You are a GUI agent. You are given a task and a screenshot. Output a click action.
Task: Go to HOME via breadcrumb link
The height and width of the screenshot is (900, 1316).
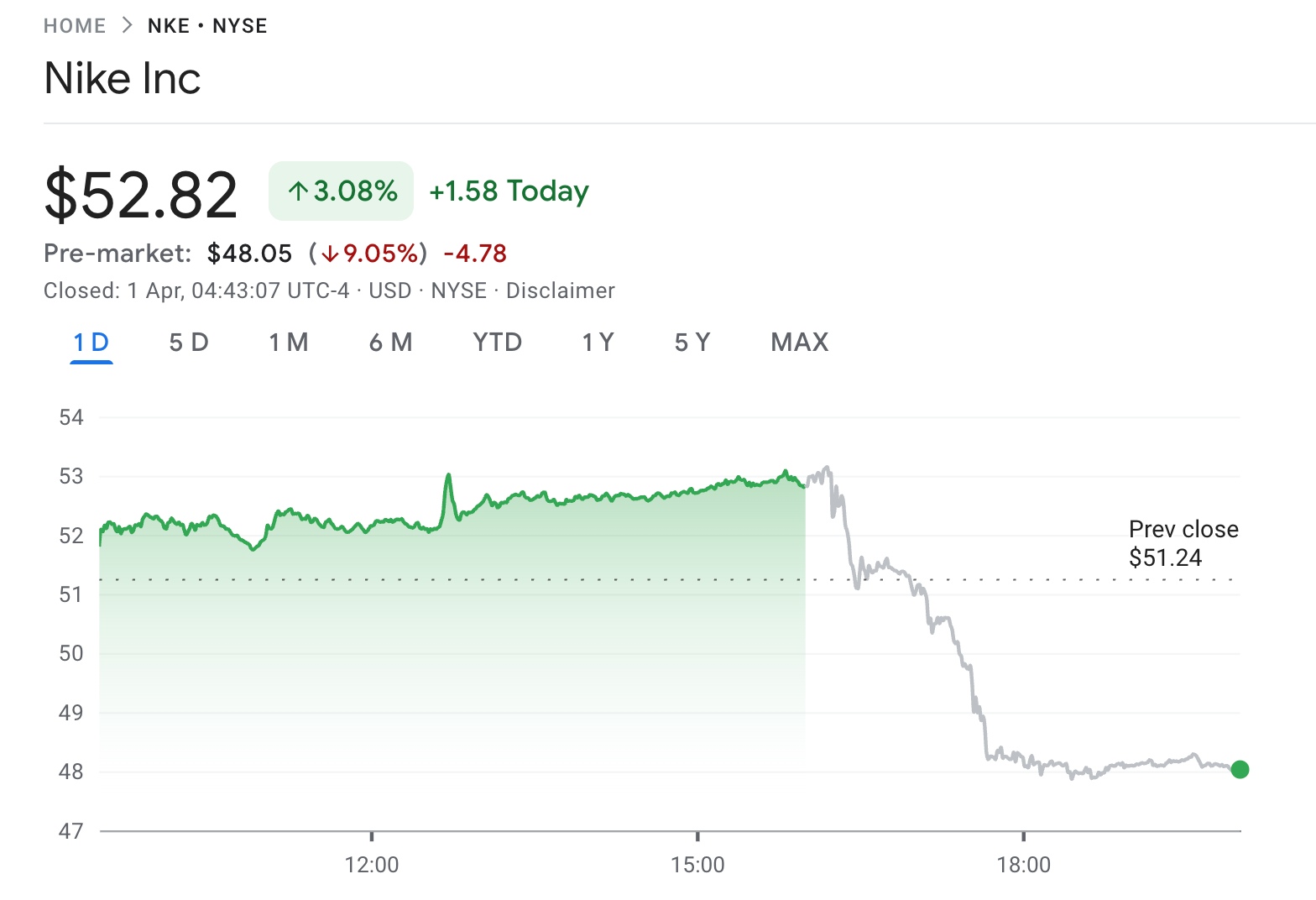pos(75,24)
